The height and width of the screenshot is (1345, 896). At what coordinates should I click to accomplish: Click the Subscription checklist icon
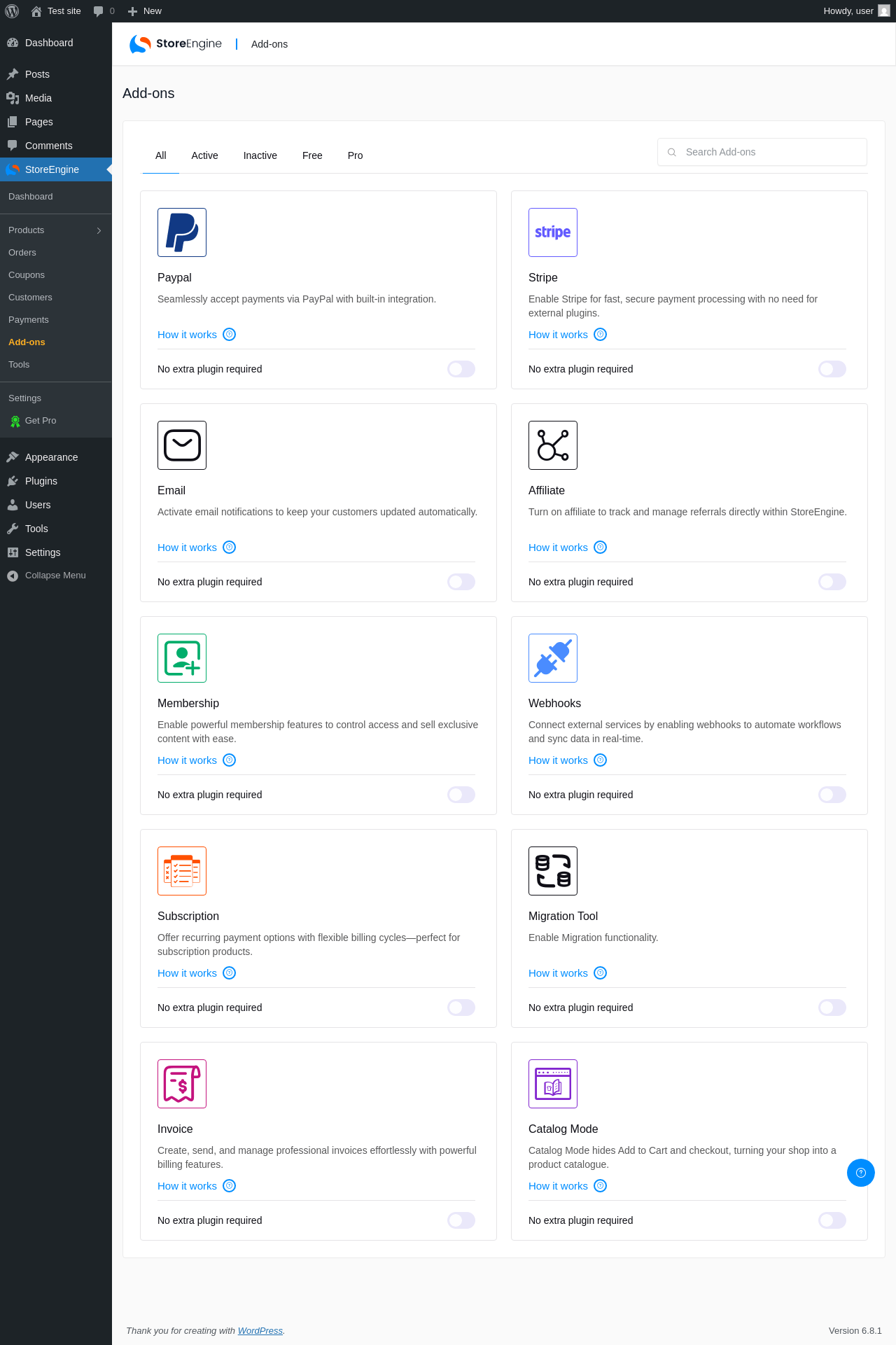point(182,871)
